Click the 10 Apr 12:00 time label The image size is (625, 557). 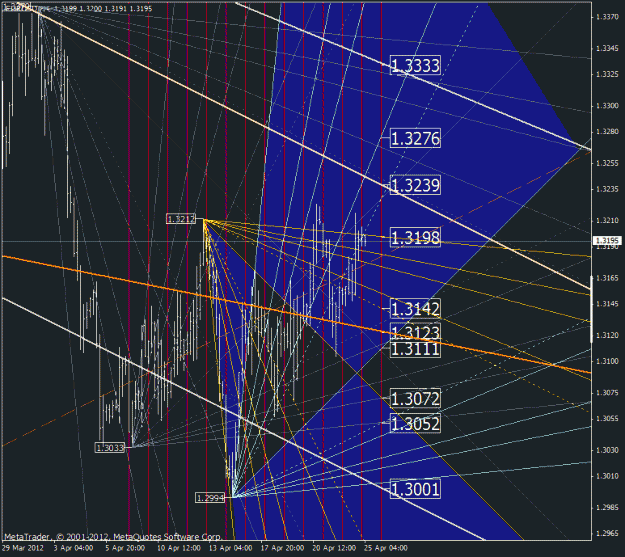[x=179, y=548]
